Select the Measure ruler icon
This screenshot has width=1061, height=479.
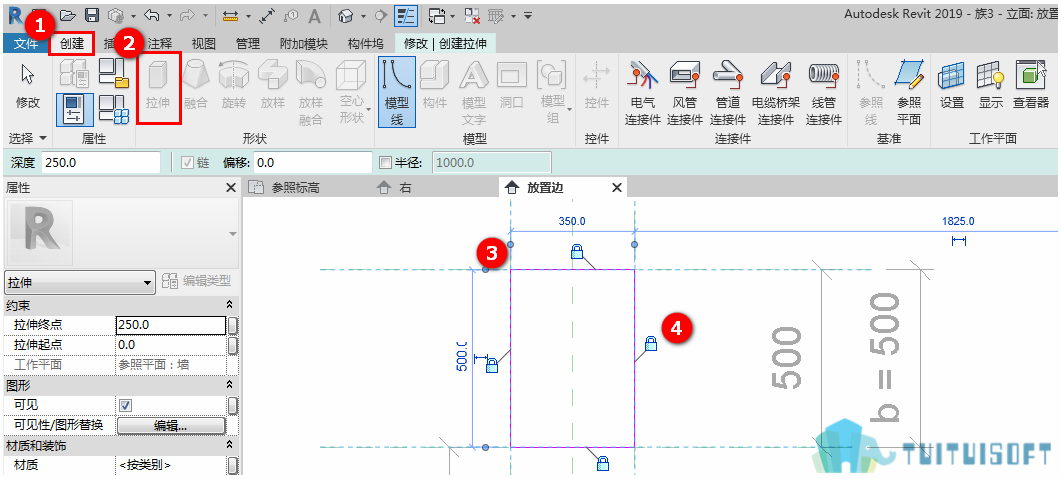[x=231, y=14]
